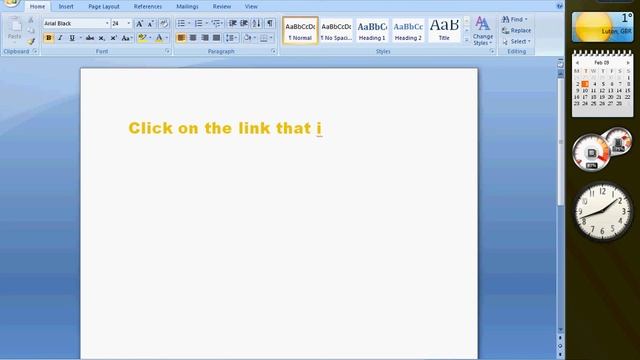Click the Numbering list icon

click(x=198, y=24)
